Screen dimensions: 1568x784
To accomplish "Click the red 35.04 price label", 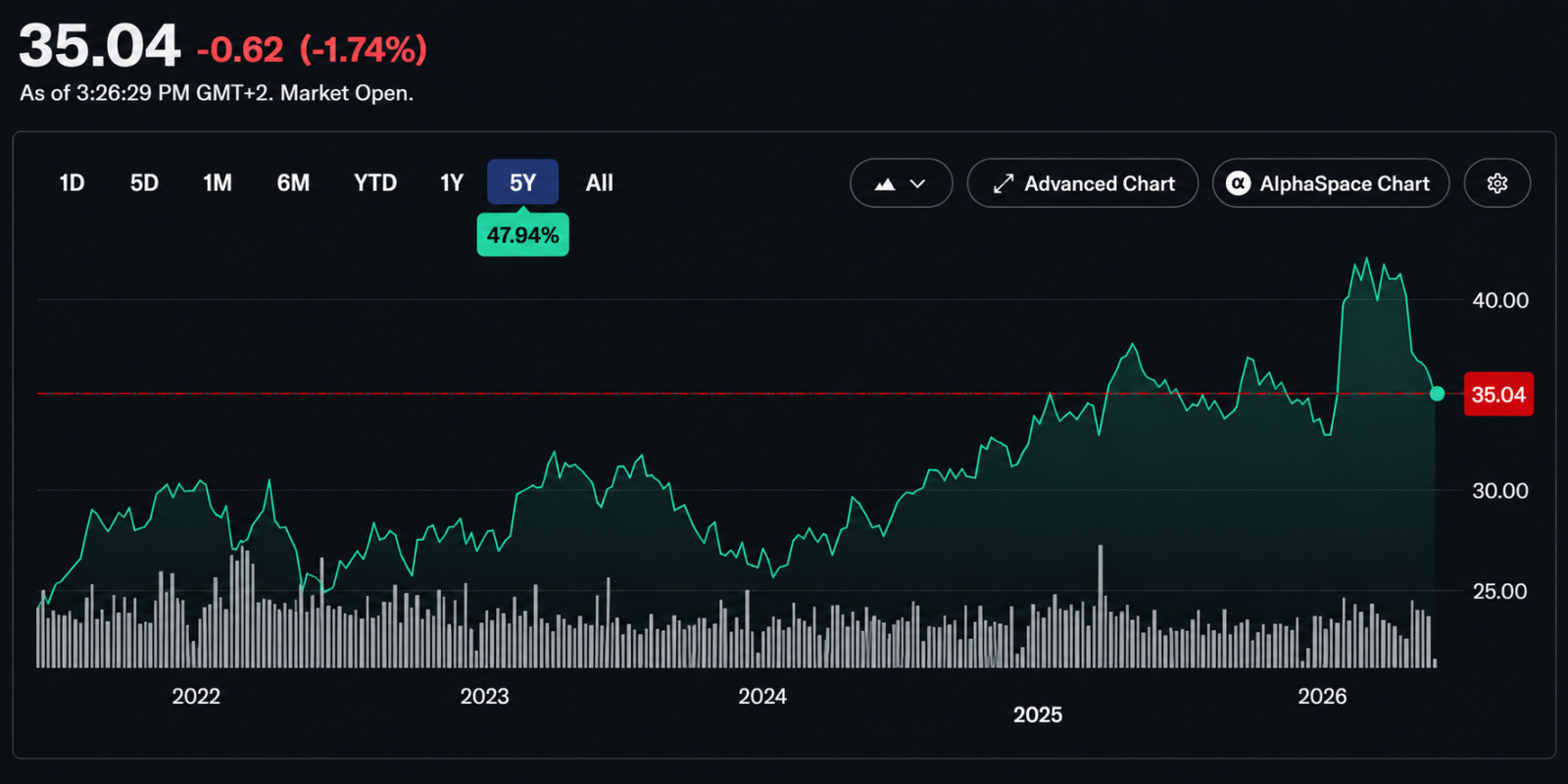I will tap(1498, 395).
